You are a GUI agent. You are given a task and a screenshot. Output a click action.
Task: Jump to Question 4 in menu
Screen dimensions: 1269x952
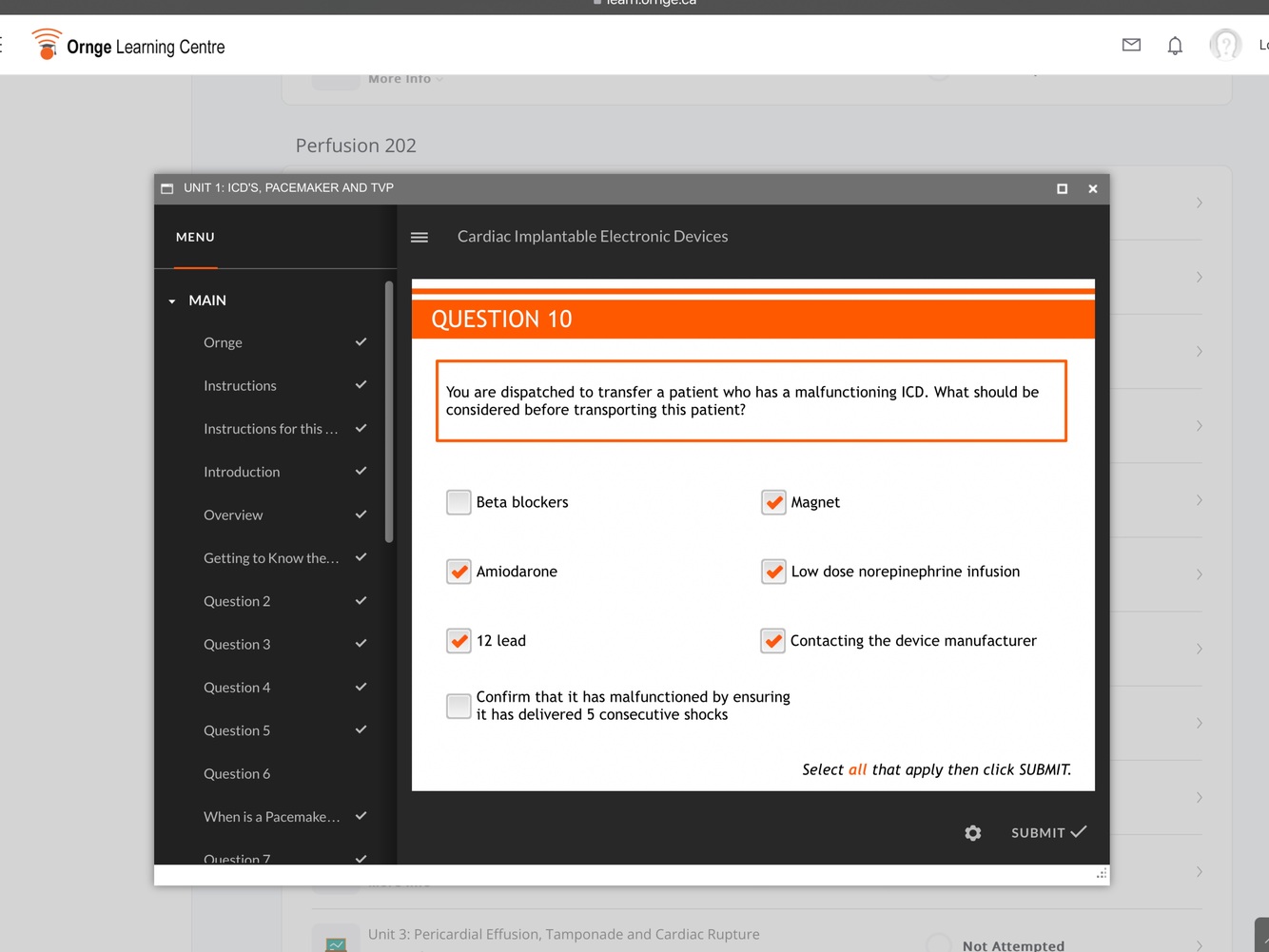(x=276, y=688)
